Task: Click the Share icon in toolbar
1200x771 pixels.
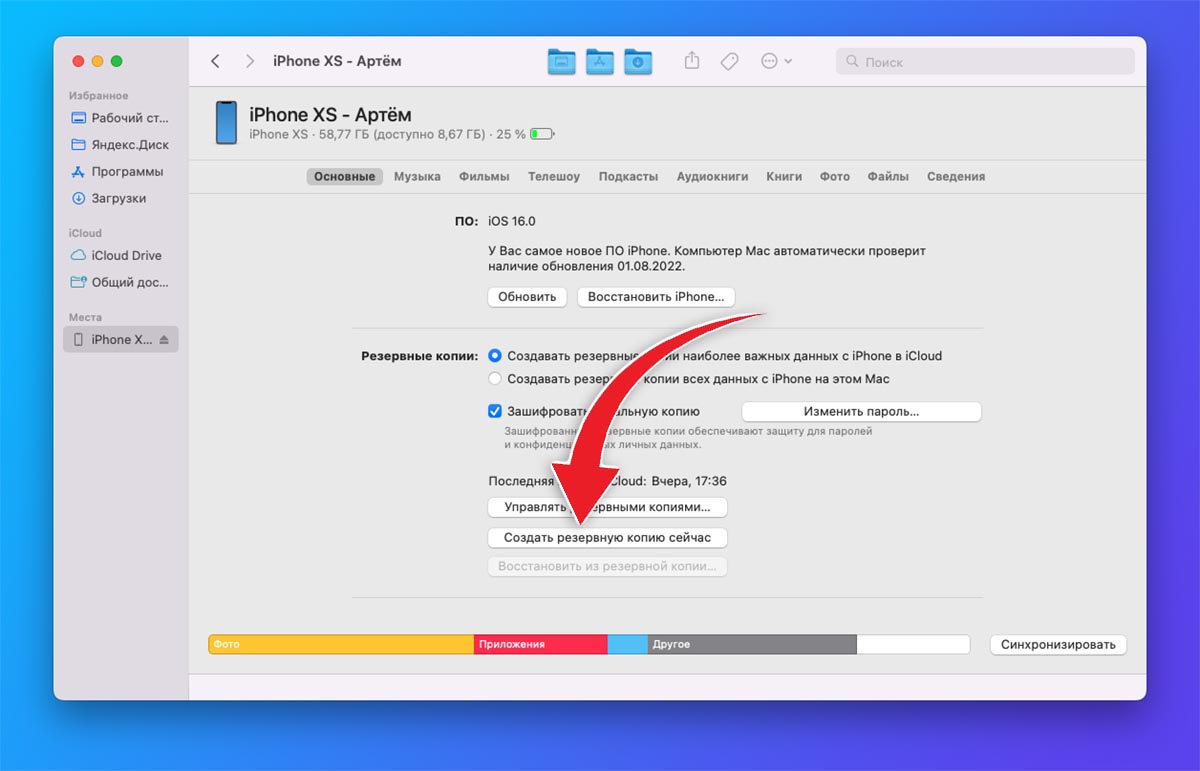Action: pyautogui.click(x=692, y=60)
